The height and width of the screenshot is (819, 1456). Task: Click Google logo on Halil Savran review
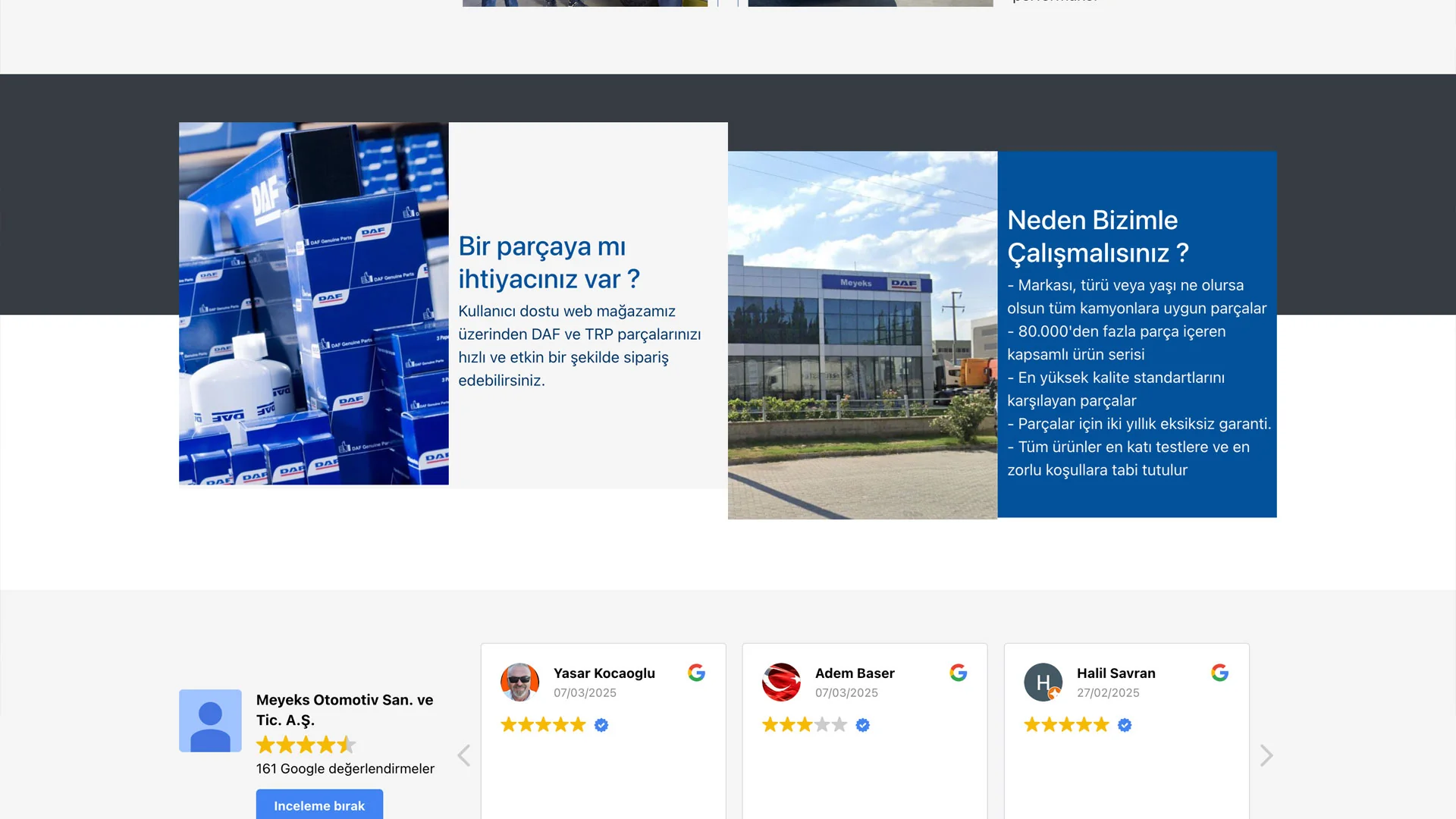tap(1219, 673)
